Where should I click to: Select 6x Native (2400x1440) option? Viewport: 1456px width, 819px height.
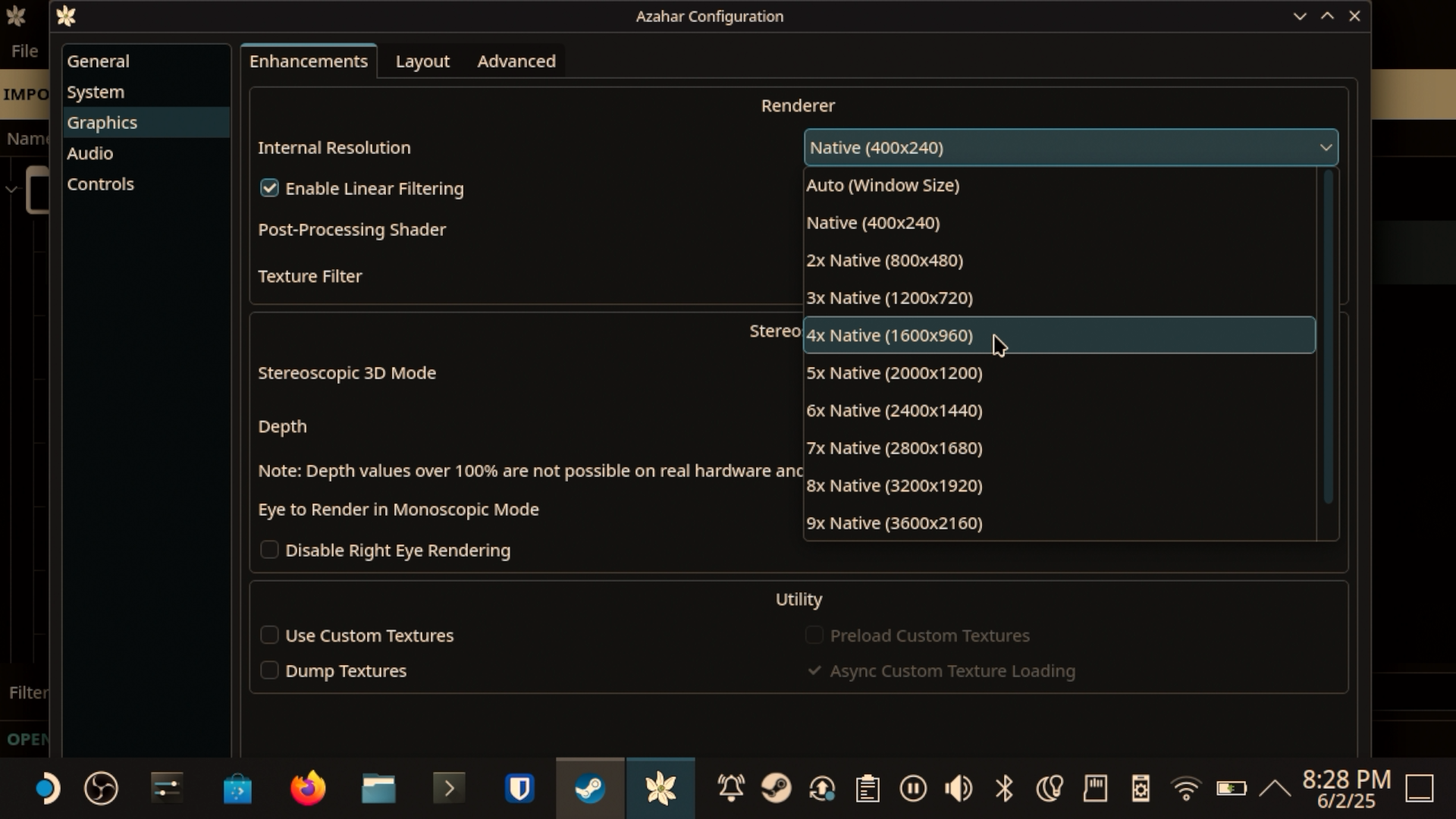1059,410
